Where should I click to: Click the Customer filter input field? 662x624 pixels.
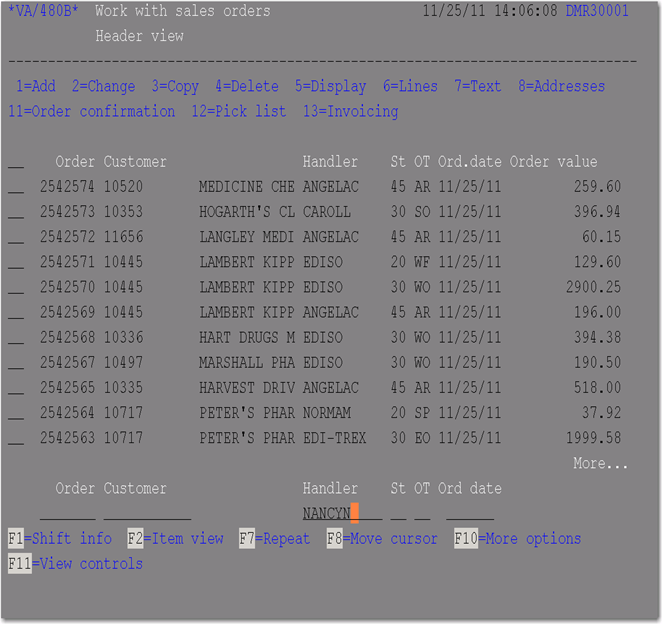pos(147,513)
